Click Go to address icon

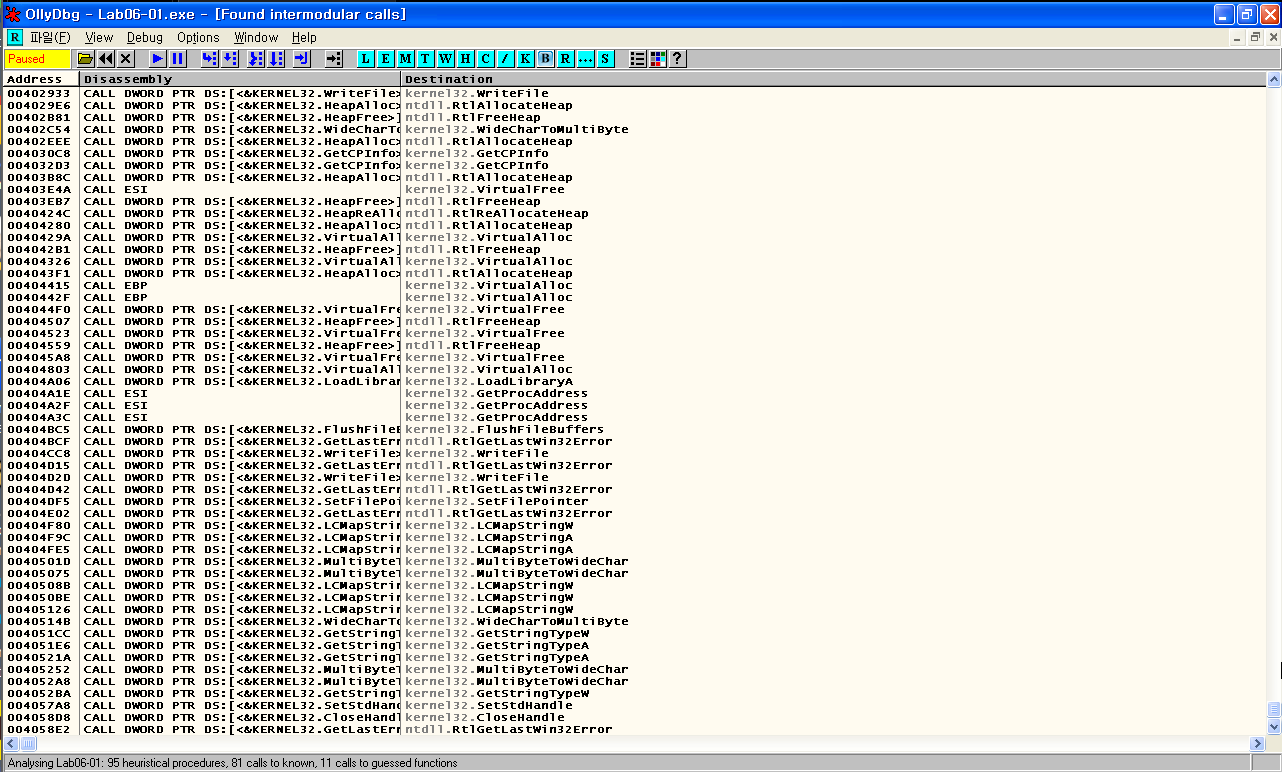[334, 59]
